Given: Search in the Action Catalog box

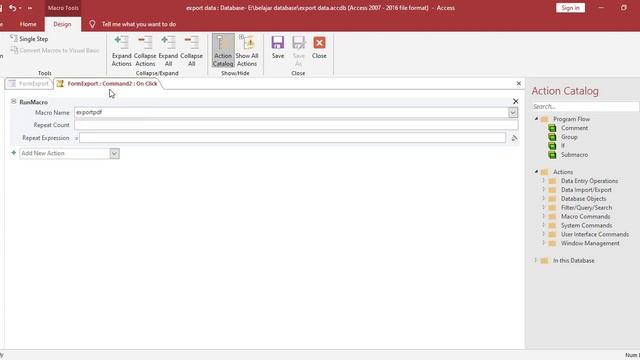Looking at the screenshot, I should [x=585, y=107].
